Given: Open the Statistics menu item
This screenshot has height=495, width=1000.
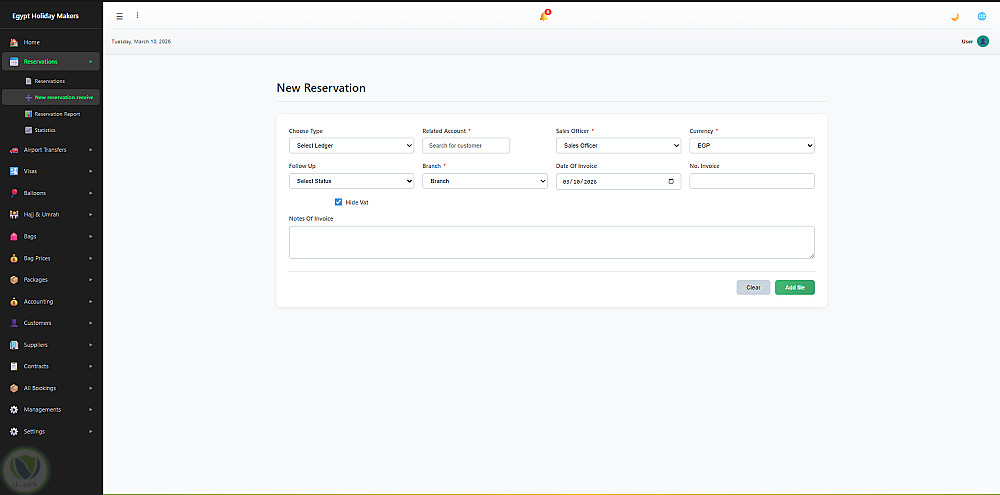Looking at the screenshot, I should click(x=45, y=130).
